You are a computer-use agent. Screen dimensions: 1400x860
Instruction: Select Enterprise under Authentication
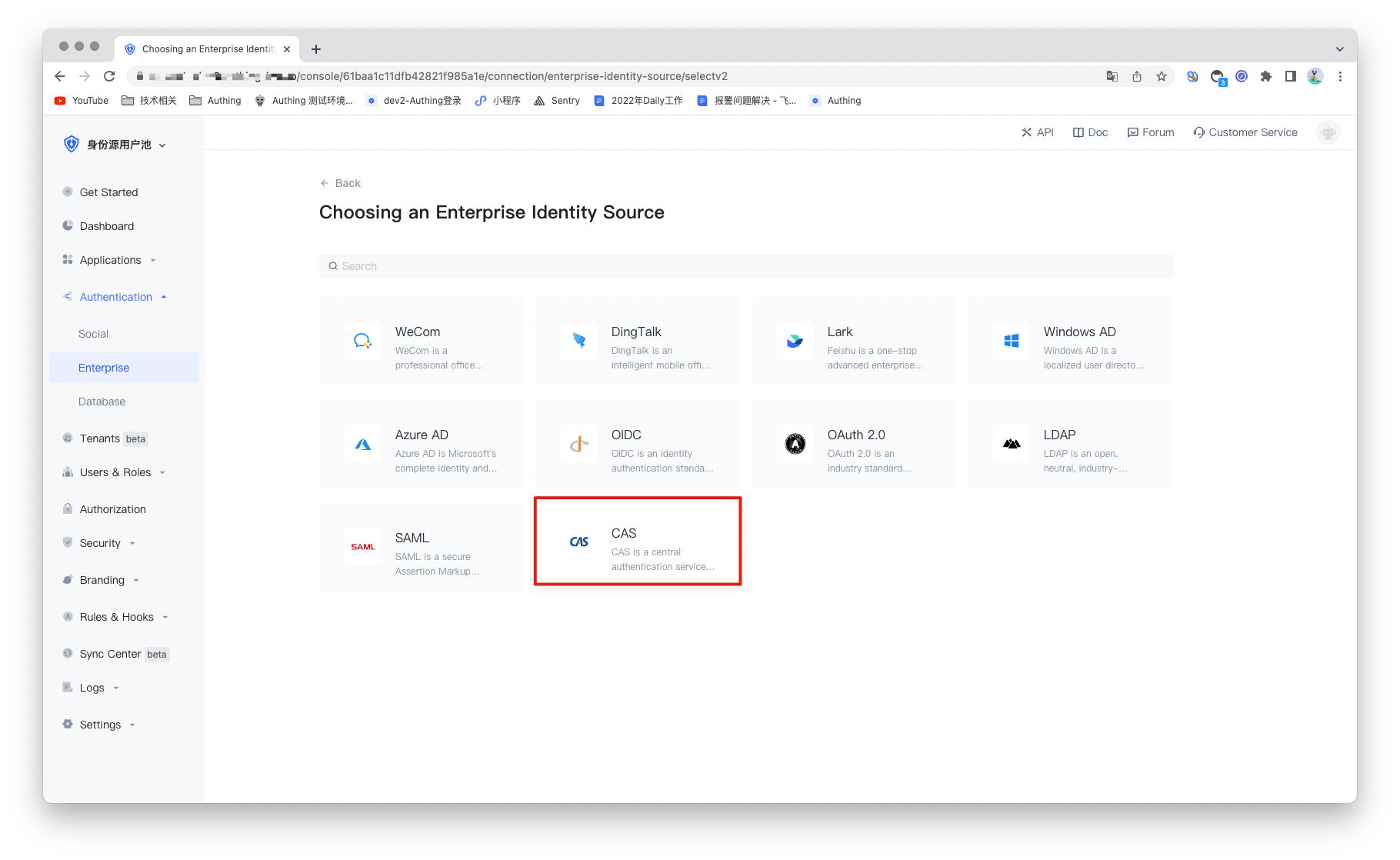[103, 368]
